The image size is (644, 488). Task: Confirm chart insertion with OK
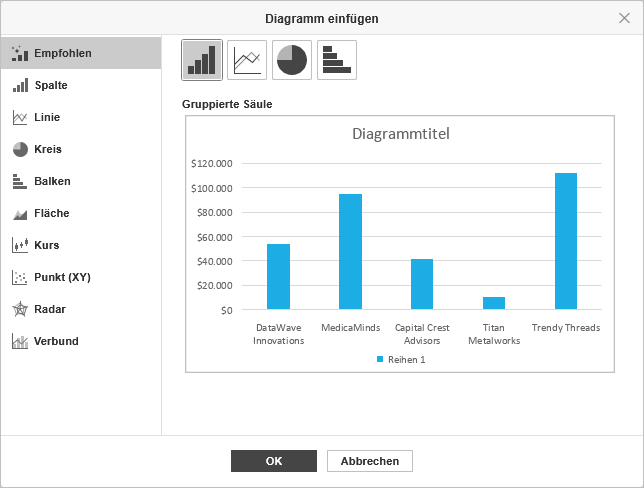[x=274, y=461]
